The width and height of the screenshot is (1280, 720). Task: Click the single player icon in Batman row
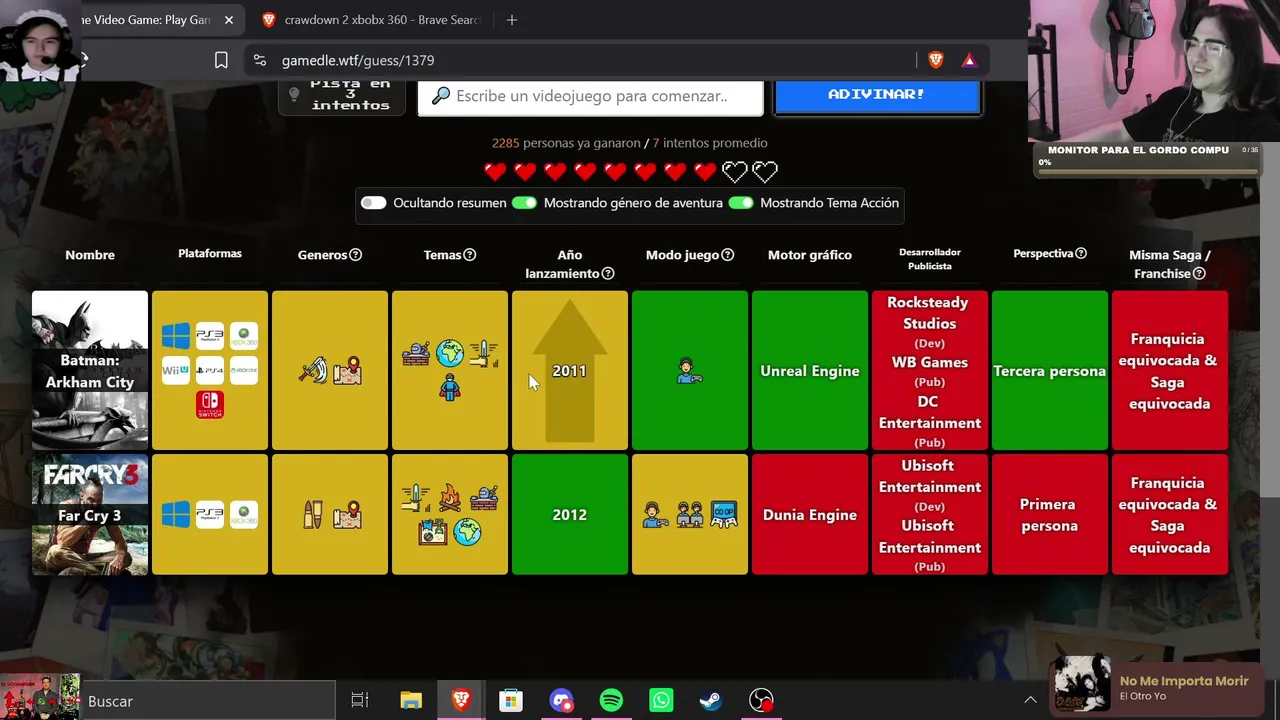(x=690, y=371)
